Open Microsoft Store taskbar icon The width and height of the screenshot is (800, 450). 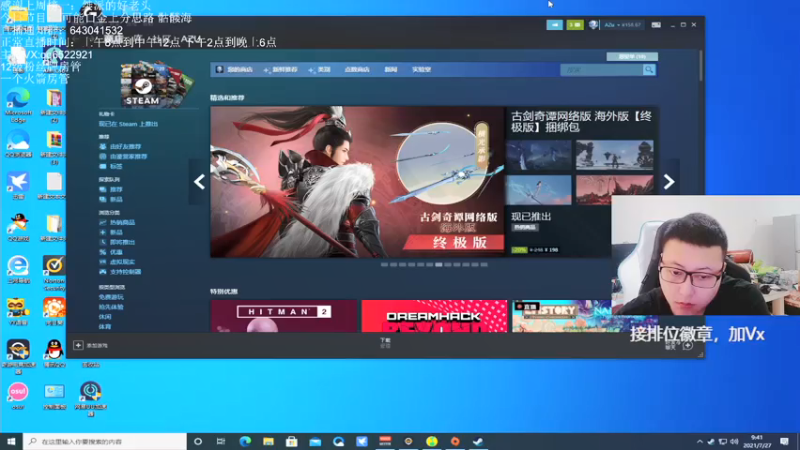click(292, 441)
